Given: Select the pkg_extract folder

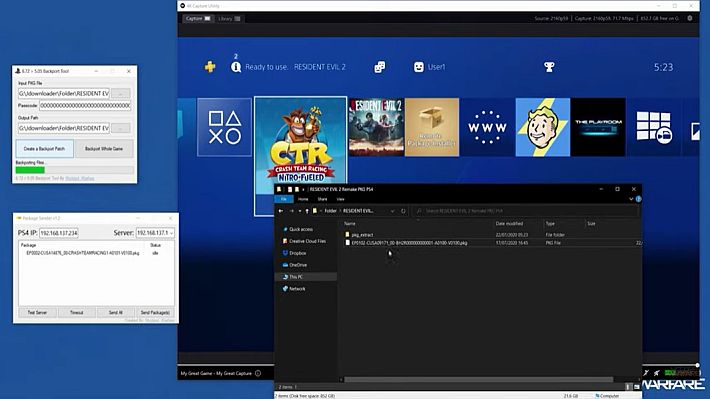Looking at the screenshot, I should (362, 235).
